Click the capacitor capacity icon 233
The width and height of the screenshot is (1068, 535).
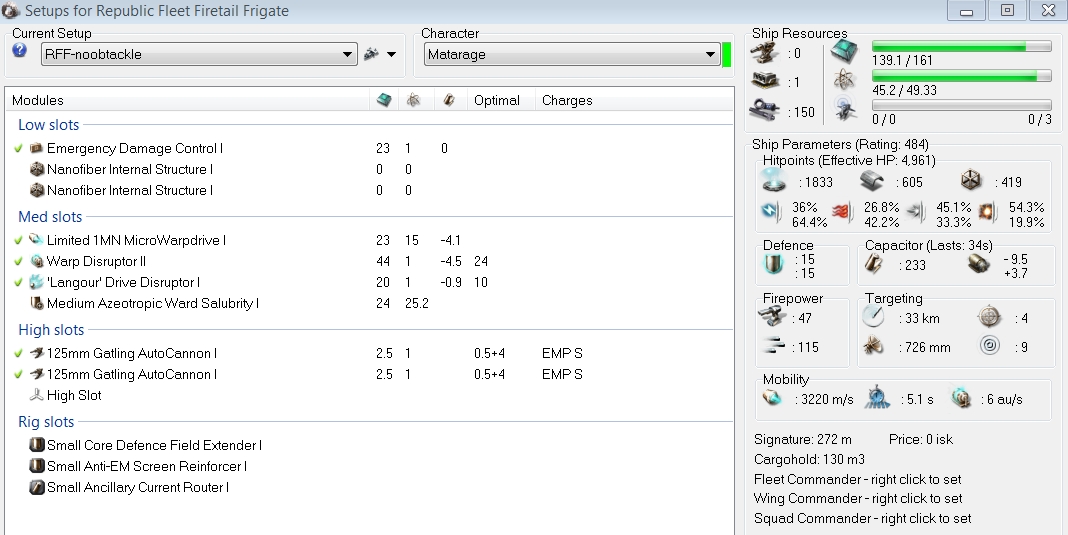point(875,265)
